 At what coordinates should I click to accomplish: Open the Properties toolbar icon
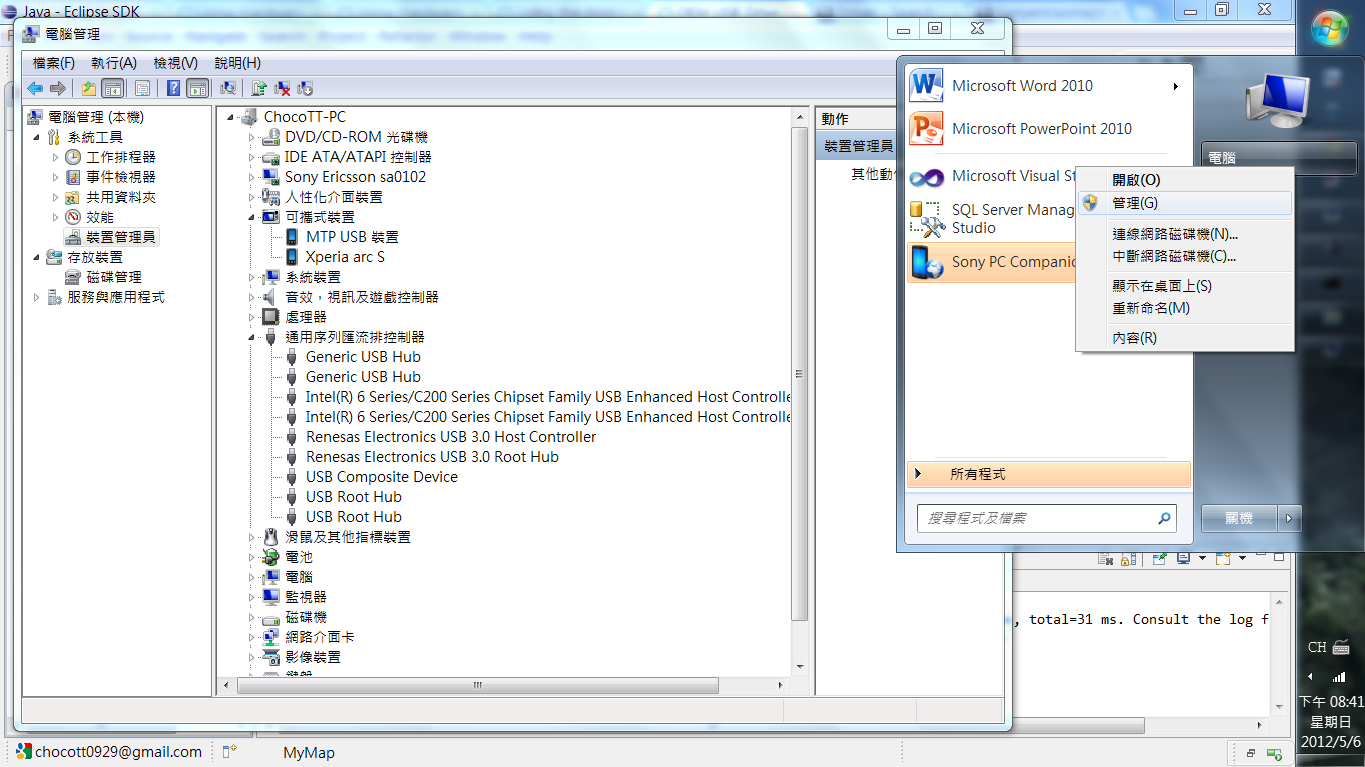tap(142, 88)
